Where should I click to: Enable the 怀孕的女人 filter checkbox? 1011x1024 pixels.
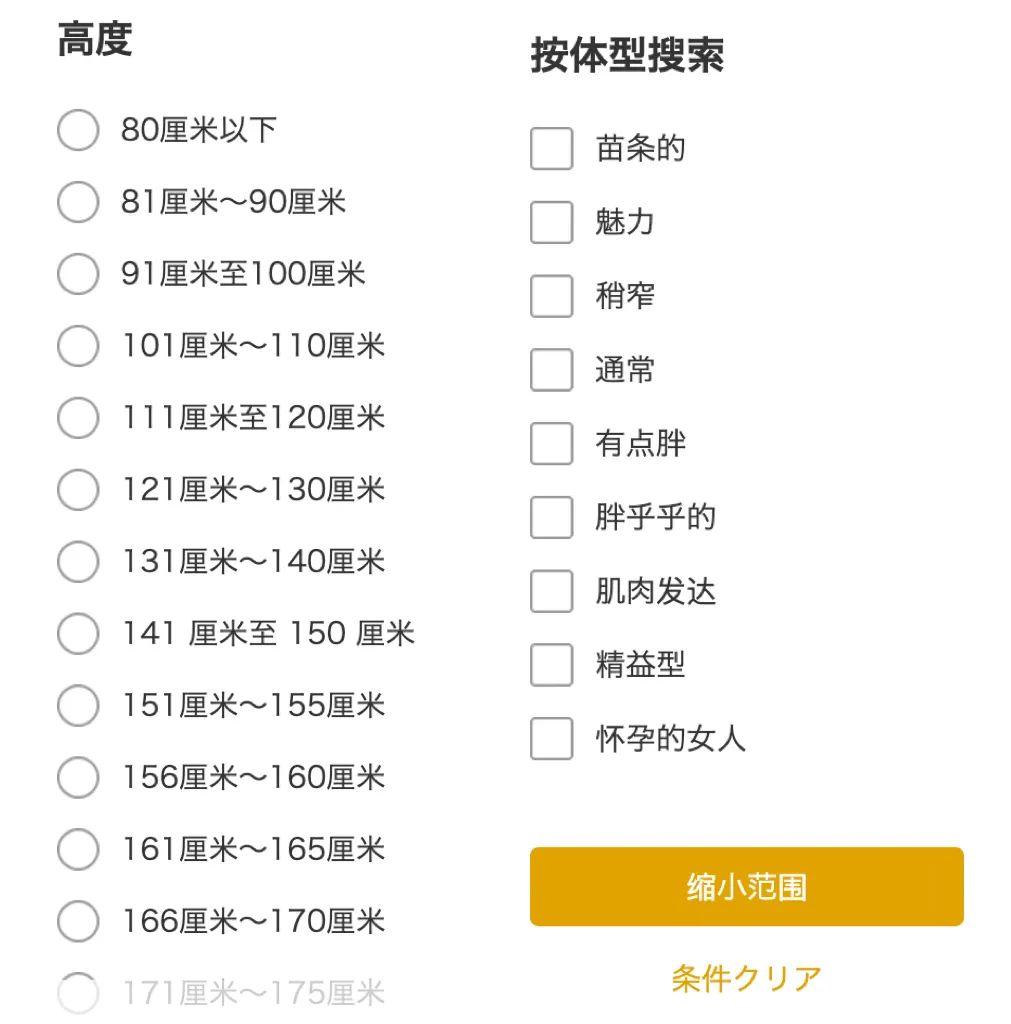click(551, 739)
